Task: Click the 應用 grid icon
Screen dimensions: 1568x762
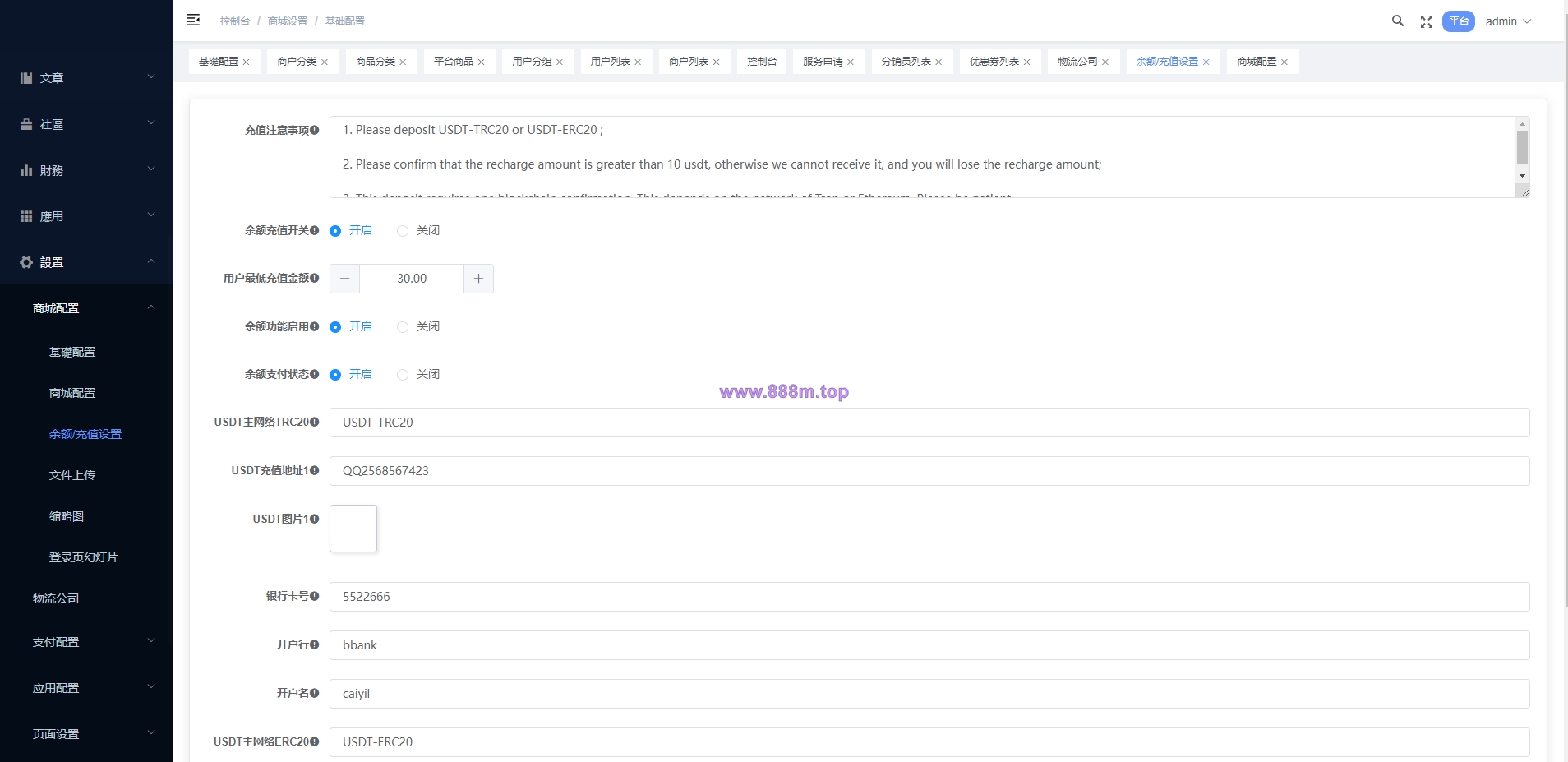Action: (x=26, y=216)
